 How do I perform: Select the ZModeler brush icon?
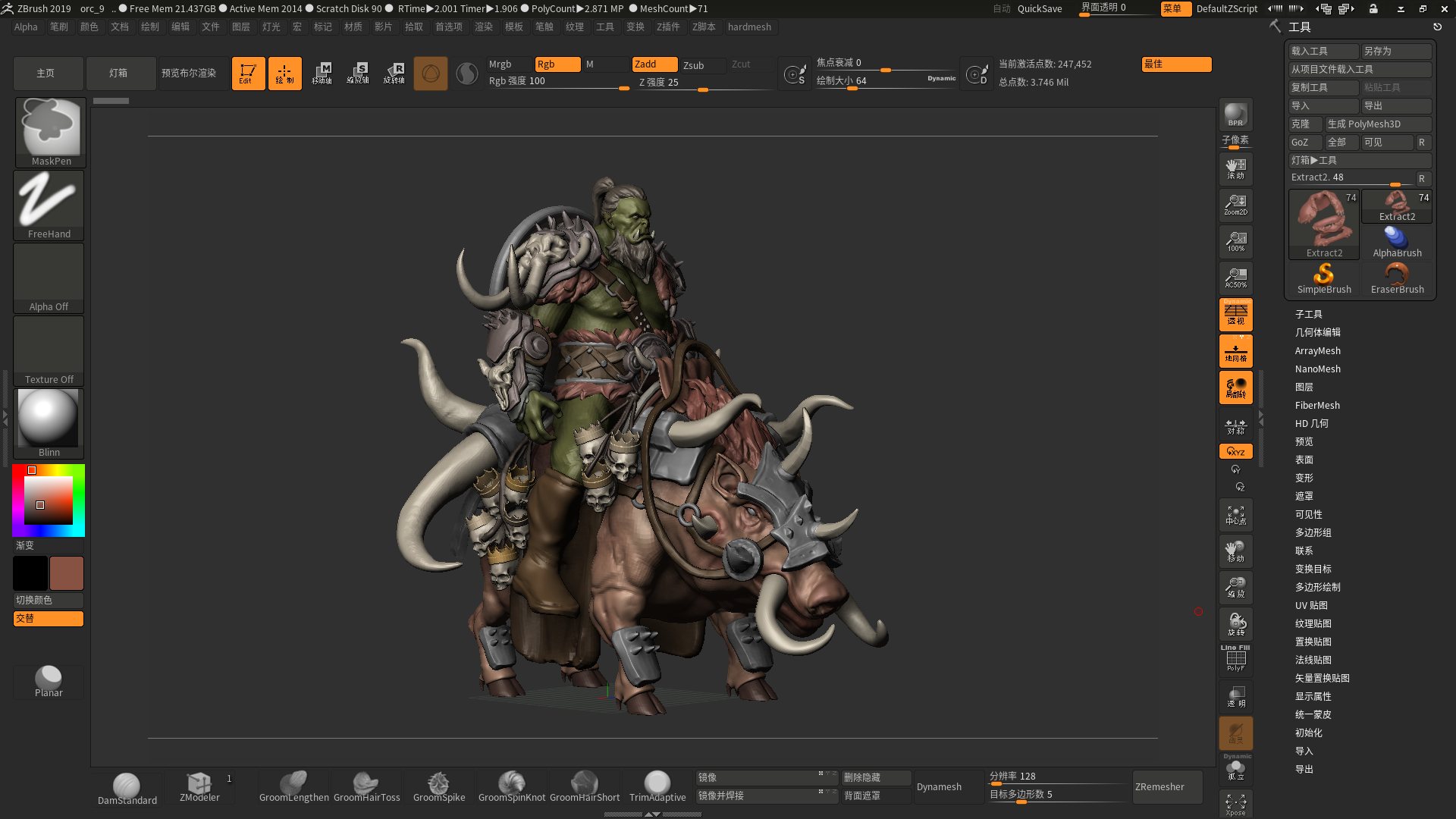(199, 786)
